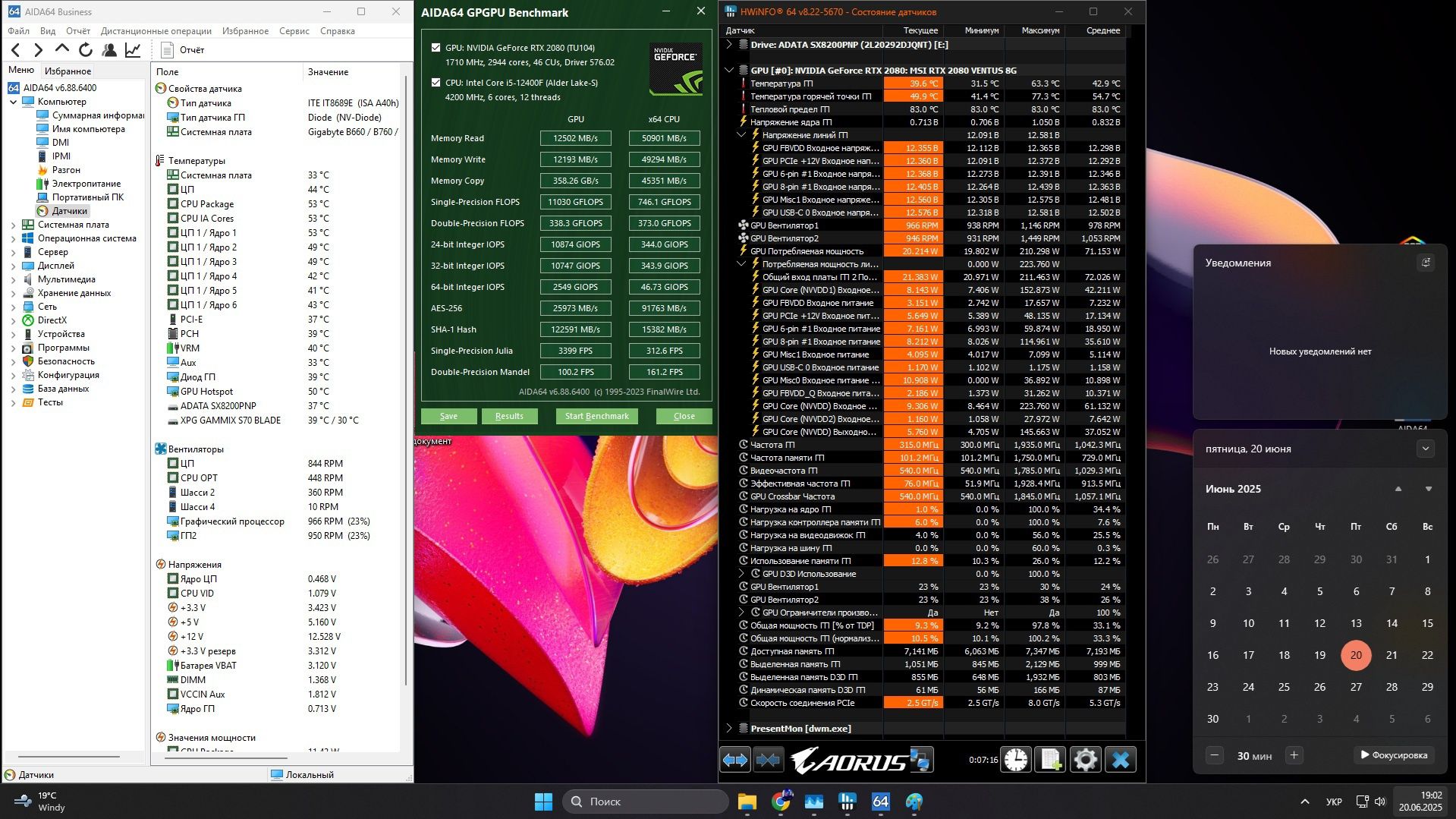This screenshot has height=819, width=1456.
Task: Open Google Chrome from taskbar
Action: click(781, 802)
